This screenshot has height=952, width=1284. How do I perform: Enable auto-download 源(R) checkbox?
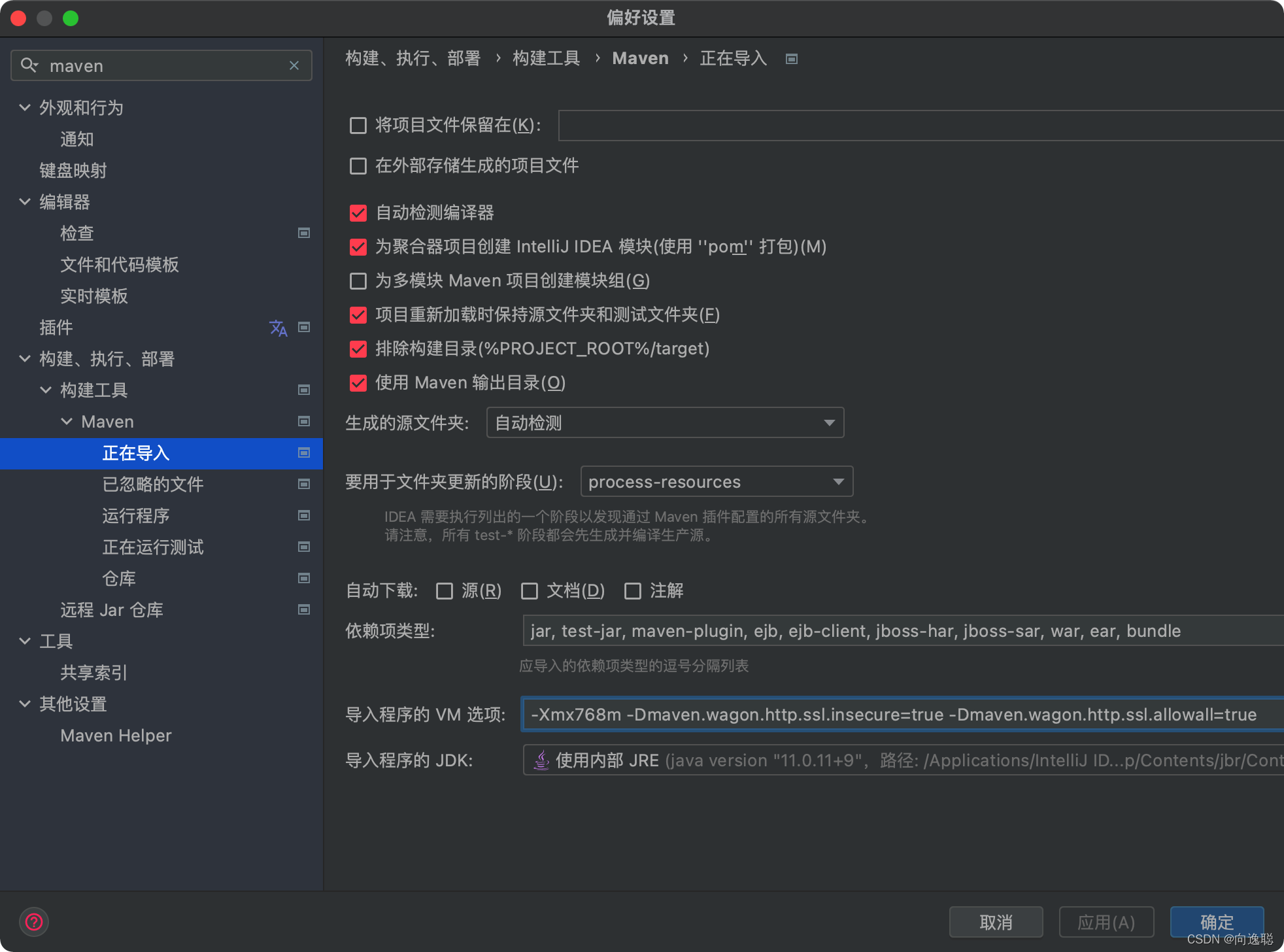(445, 591)
